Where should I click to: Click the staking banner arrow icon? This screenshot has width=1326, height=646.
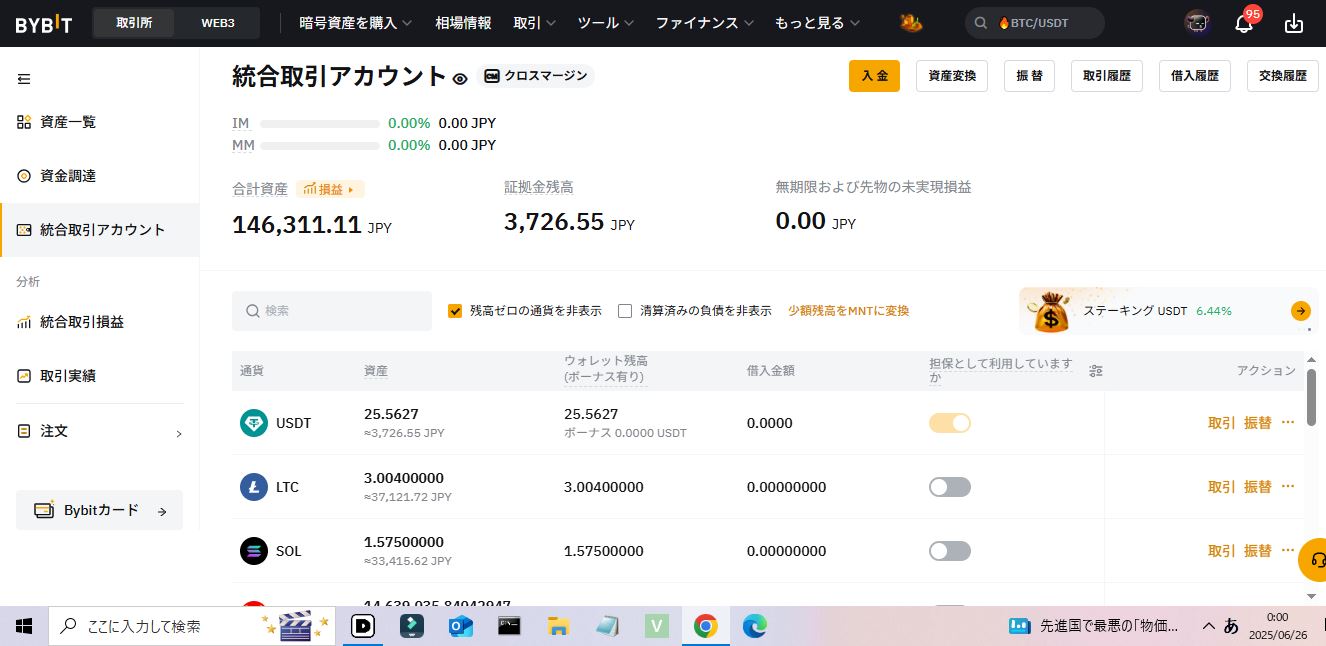[x=1301, y=311]
